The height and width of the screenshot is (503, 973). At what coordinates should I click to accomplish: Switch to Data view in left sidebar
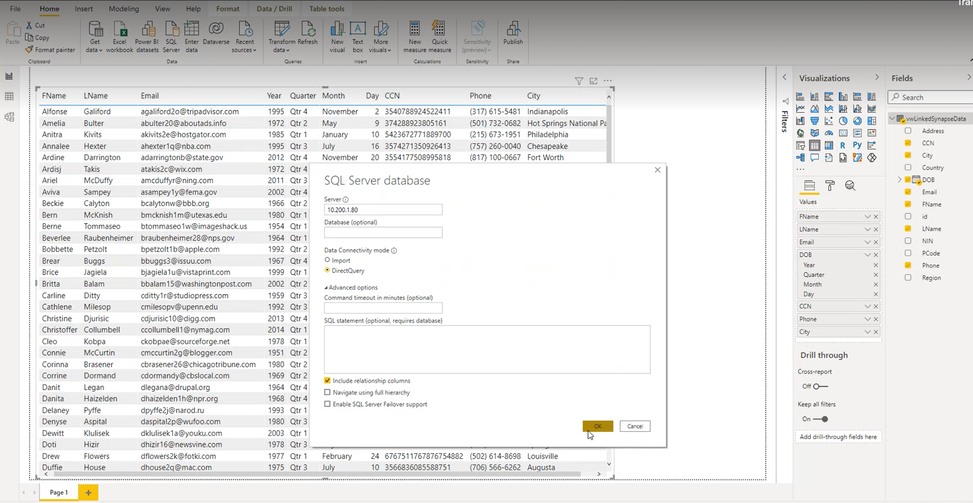[x=9, y=96]
